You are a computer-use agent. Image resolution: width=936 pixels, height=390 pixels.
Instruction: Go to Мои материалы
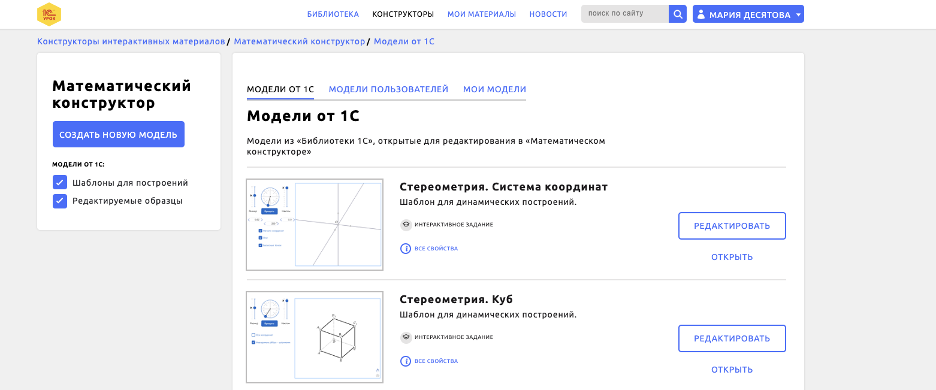pos(482,14)
